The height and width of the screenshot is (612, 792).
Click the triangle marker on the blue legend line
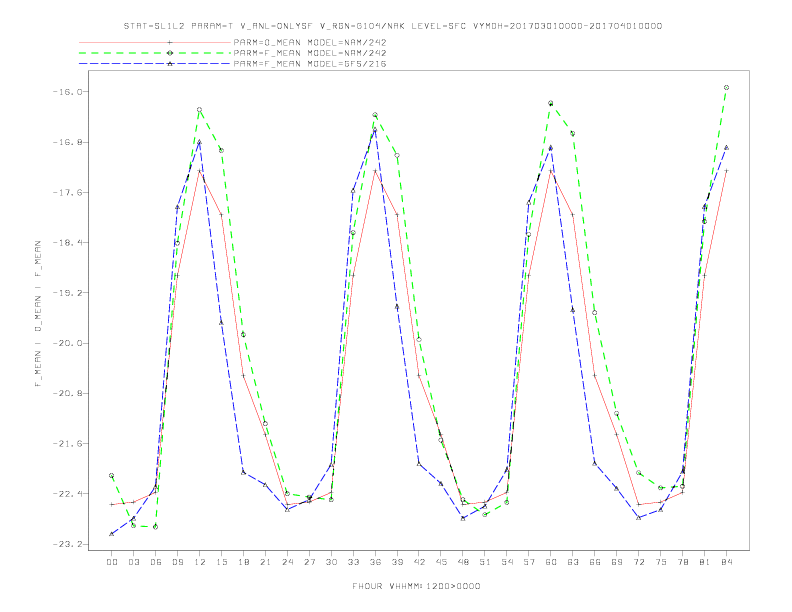tap(170, 64)
